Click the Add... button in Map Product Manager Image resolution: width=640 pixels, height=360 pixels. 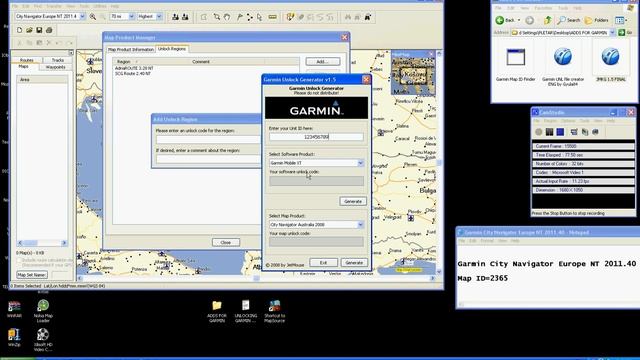coord(322,62)
